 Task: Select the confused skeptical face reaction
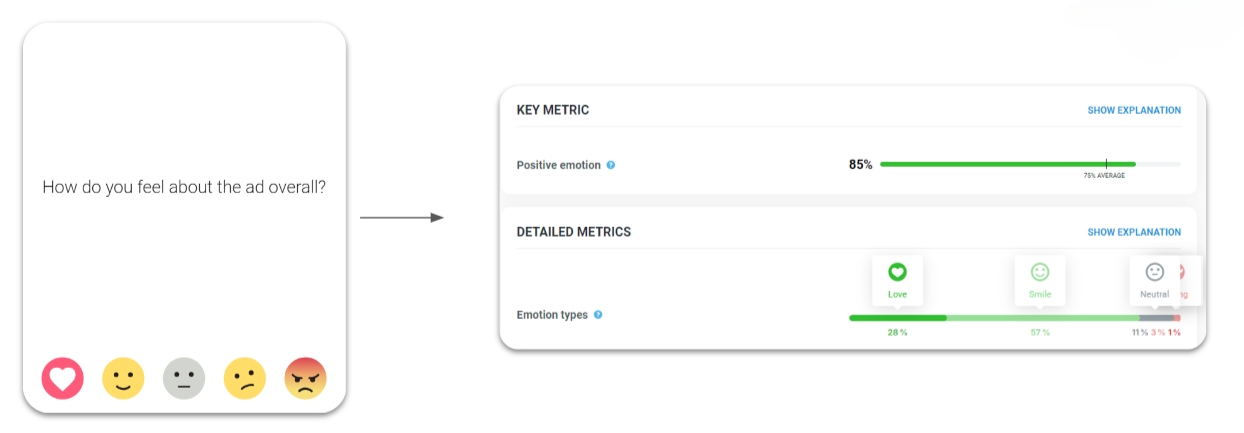(245, 378)
